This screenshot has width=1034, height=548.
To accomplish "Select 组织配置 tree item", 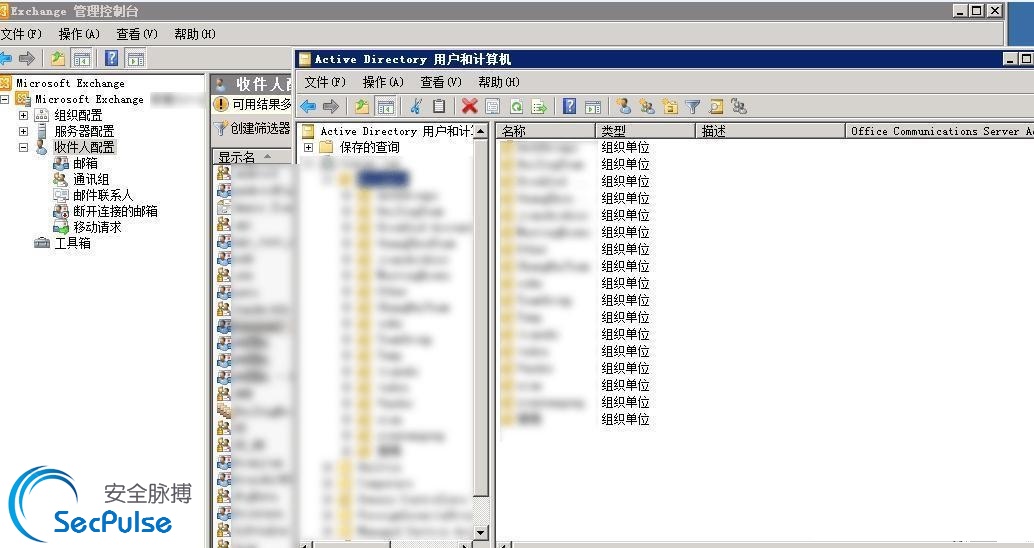I will click(78, 115).
